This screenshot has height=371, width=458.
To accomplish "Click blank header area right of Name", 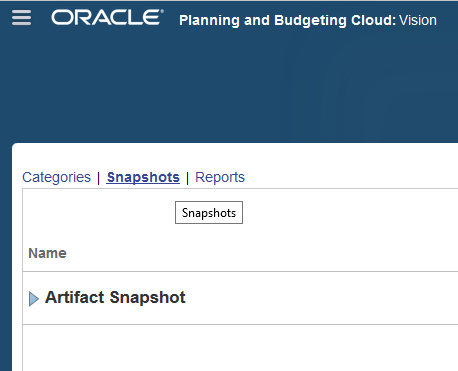I will pyautogui.click(x=262, y=253).
